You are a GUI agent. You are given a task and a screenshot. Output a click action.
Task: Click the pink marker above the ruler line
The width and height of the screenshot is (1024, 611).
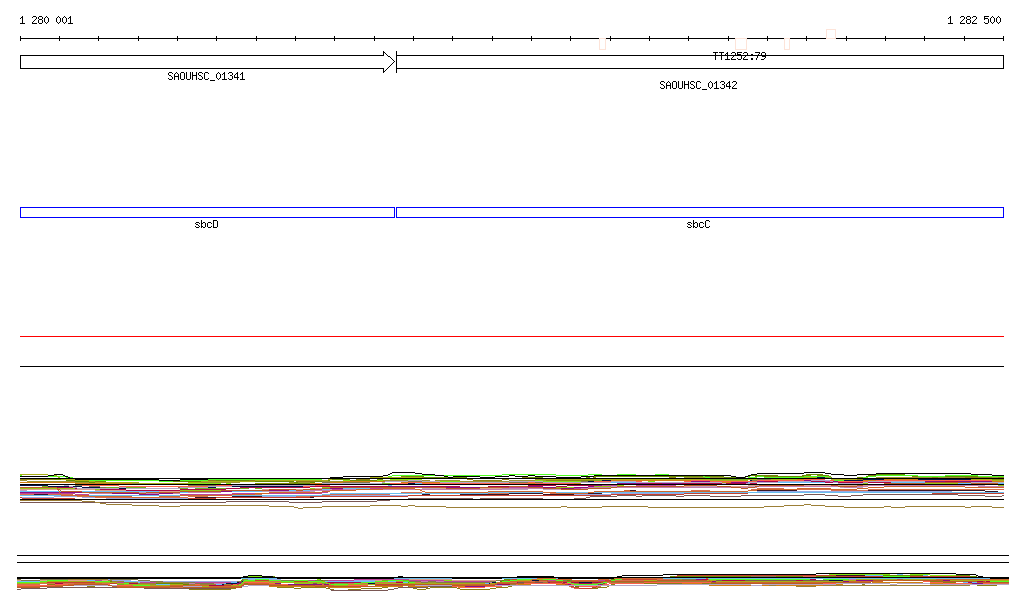(831, 34)
